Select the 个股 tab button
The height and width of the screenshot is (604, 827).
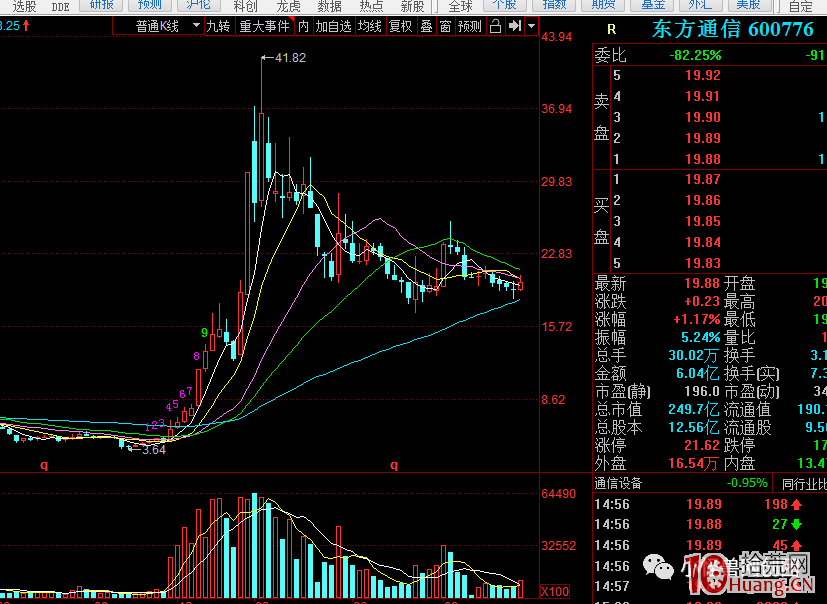point(505,5)
